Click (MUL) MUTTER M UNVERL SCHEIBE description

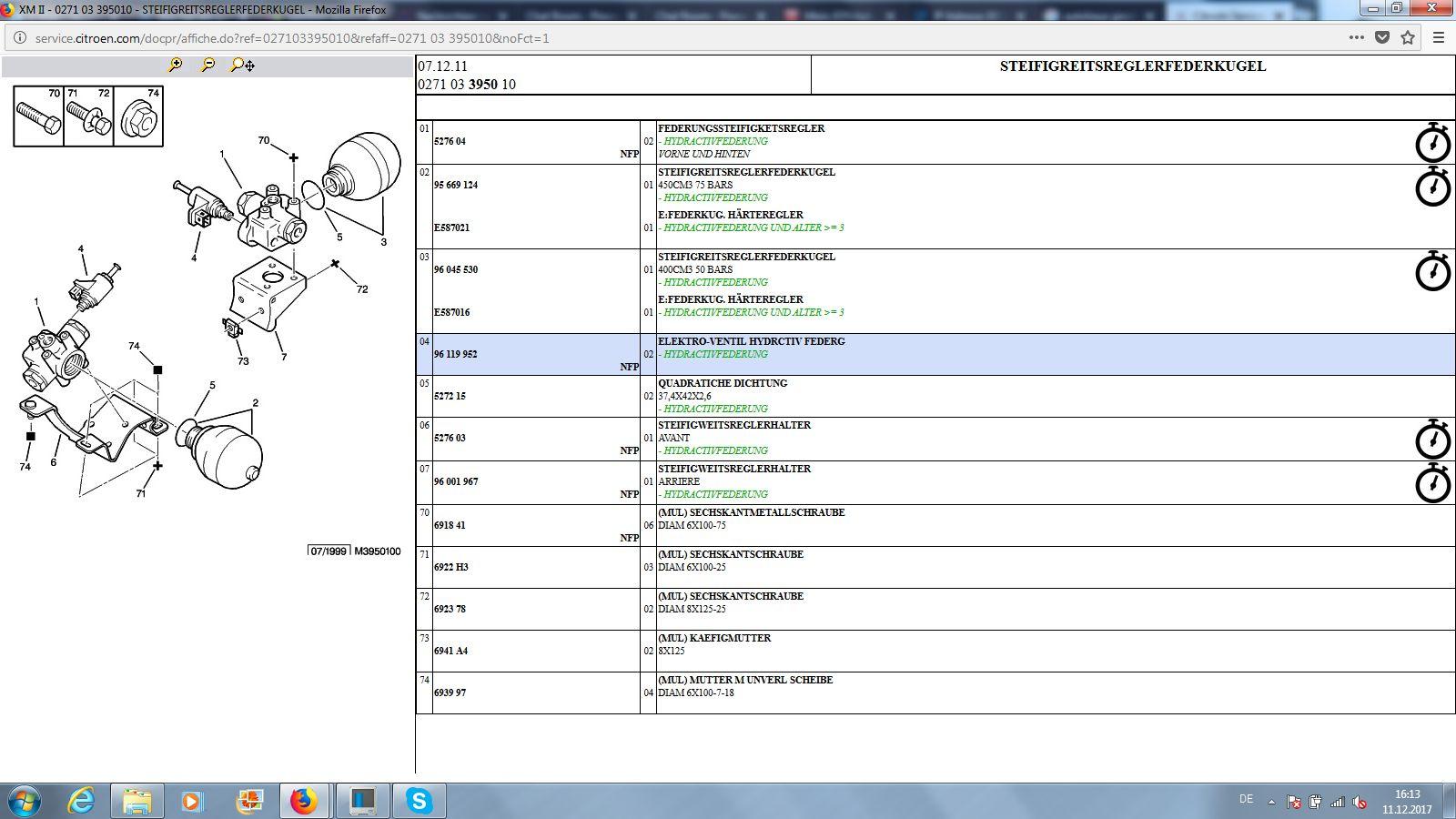[x=745, y=680]
